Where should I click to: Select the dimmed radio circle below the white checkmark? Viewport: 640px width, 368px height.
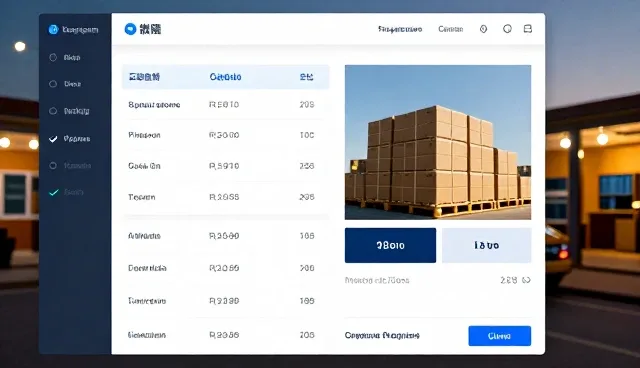coord(53,166)
